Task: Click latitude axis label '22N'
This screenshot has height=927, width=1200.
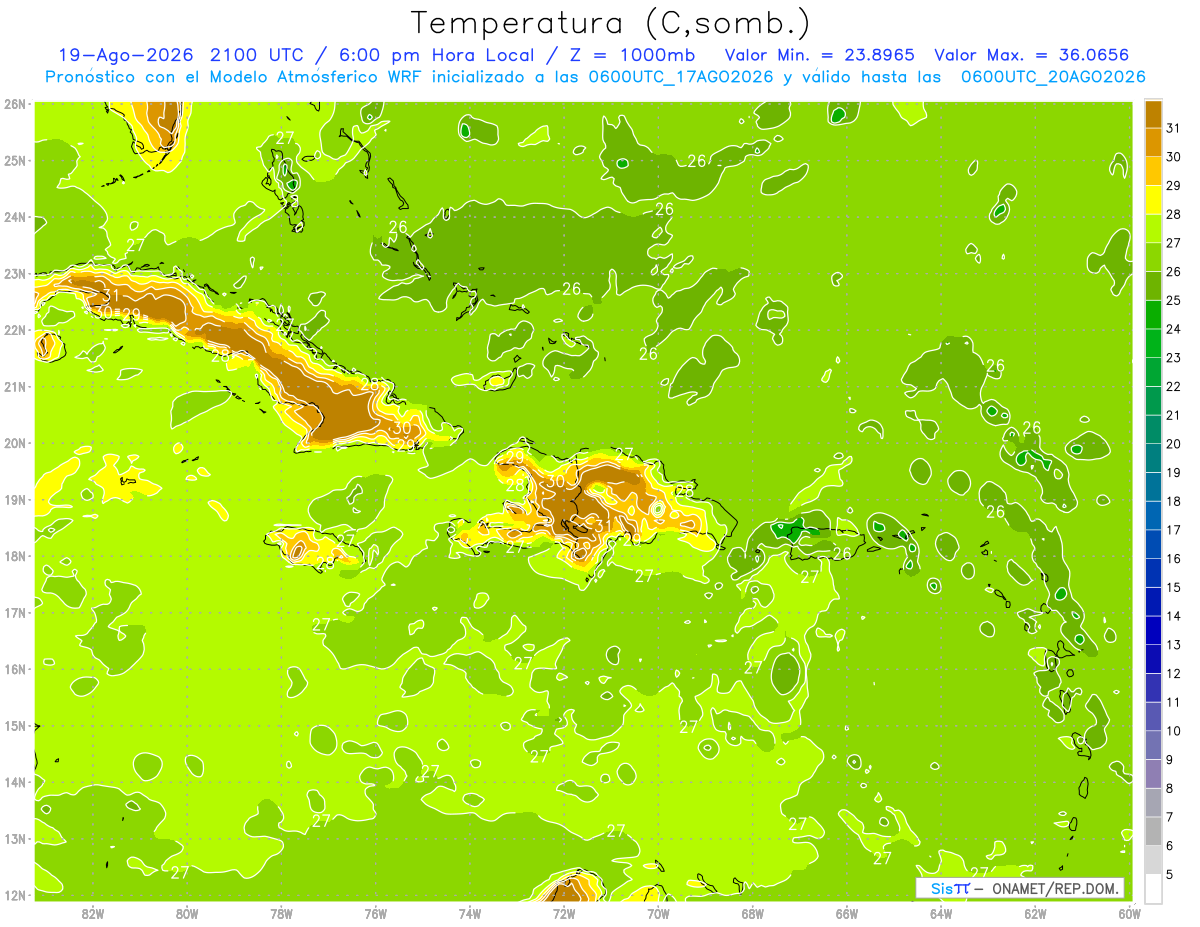Action: 15,330
